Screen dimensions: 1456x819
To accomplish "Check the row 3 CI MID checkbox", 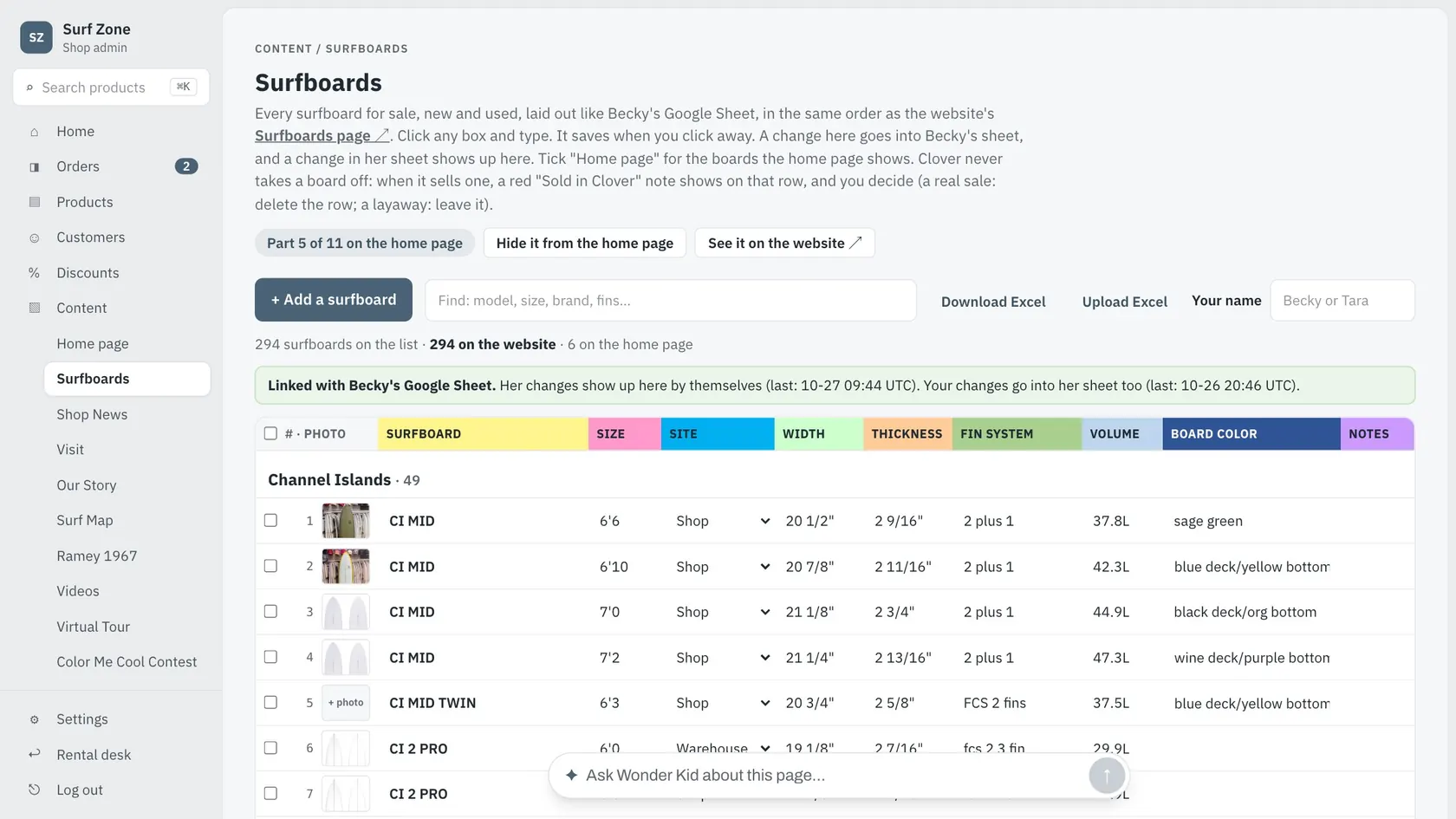I will coord(270,611).
